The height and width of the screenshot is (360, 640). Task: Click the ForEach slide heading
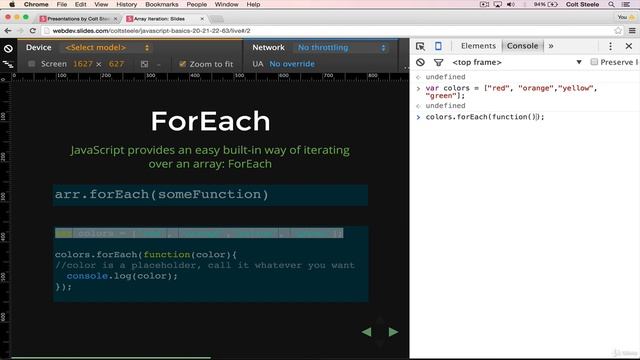(x=210, y=121)
